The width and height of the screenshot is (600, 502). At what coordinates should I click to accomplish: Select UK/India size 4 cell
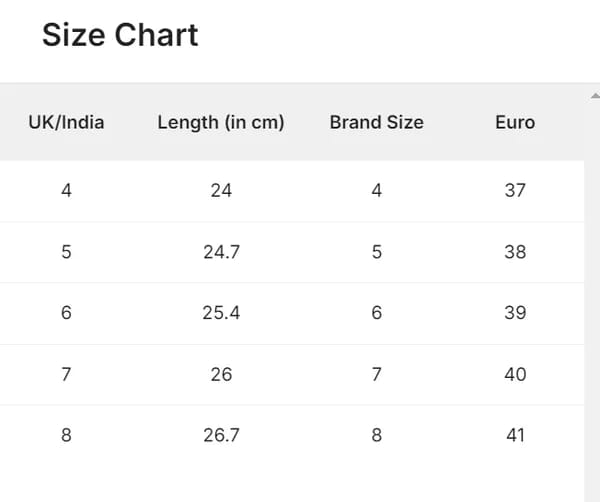click(66, 190)
